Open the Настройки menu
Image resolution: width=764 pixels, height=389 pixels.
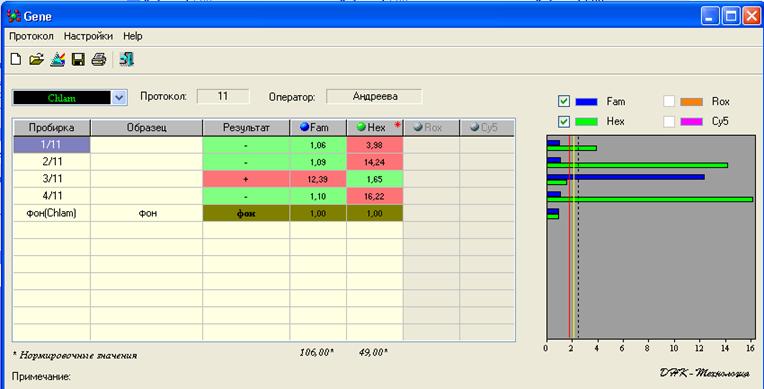88,36
